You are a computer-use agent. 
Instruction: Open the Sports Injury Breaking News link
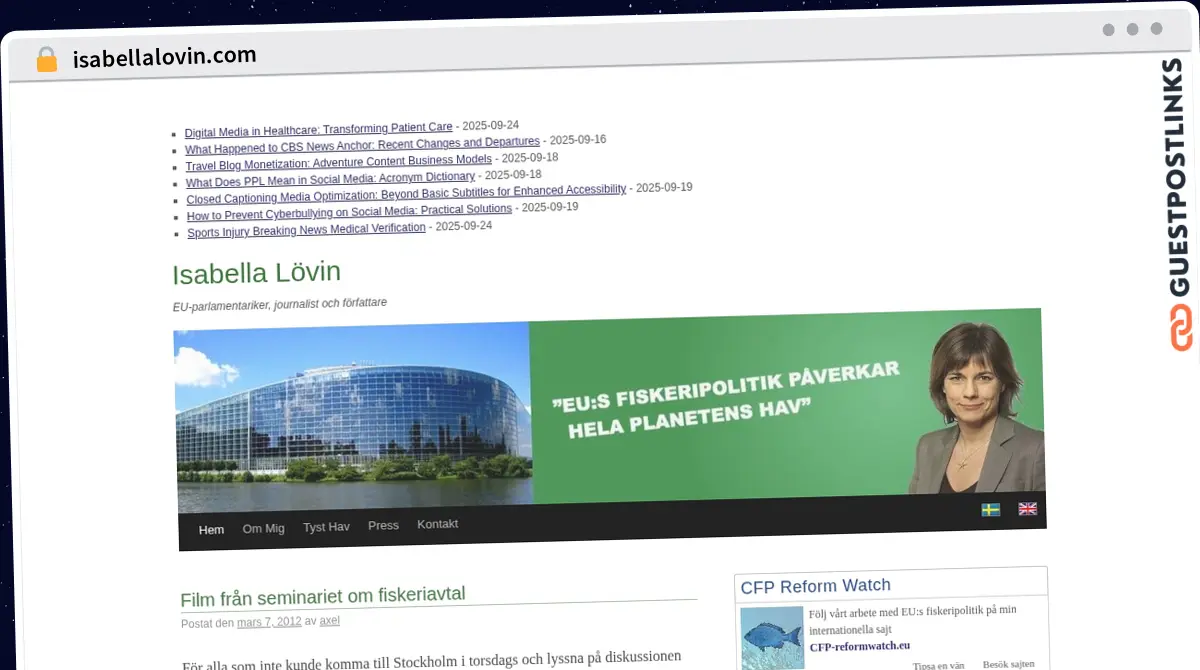coord(306,228)
